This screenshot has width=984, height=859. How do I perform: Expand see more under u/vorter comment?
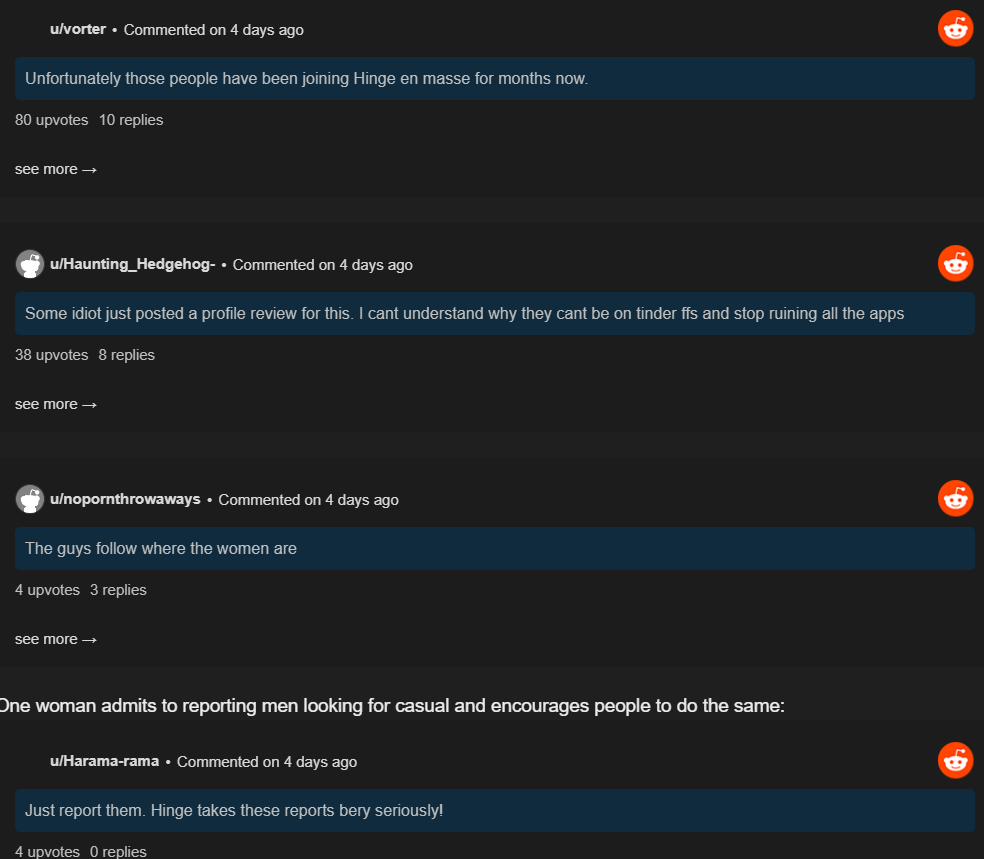(x=55, y=169)
